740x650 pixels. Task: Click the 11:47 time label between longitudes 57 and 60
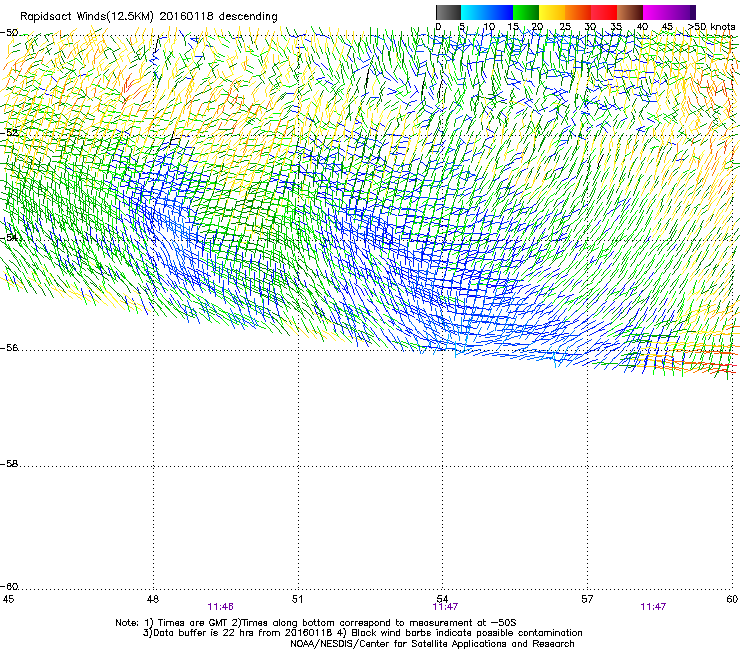pyautogui.click(x=653, y=607)
